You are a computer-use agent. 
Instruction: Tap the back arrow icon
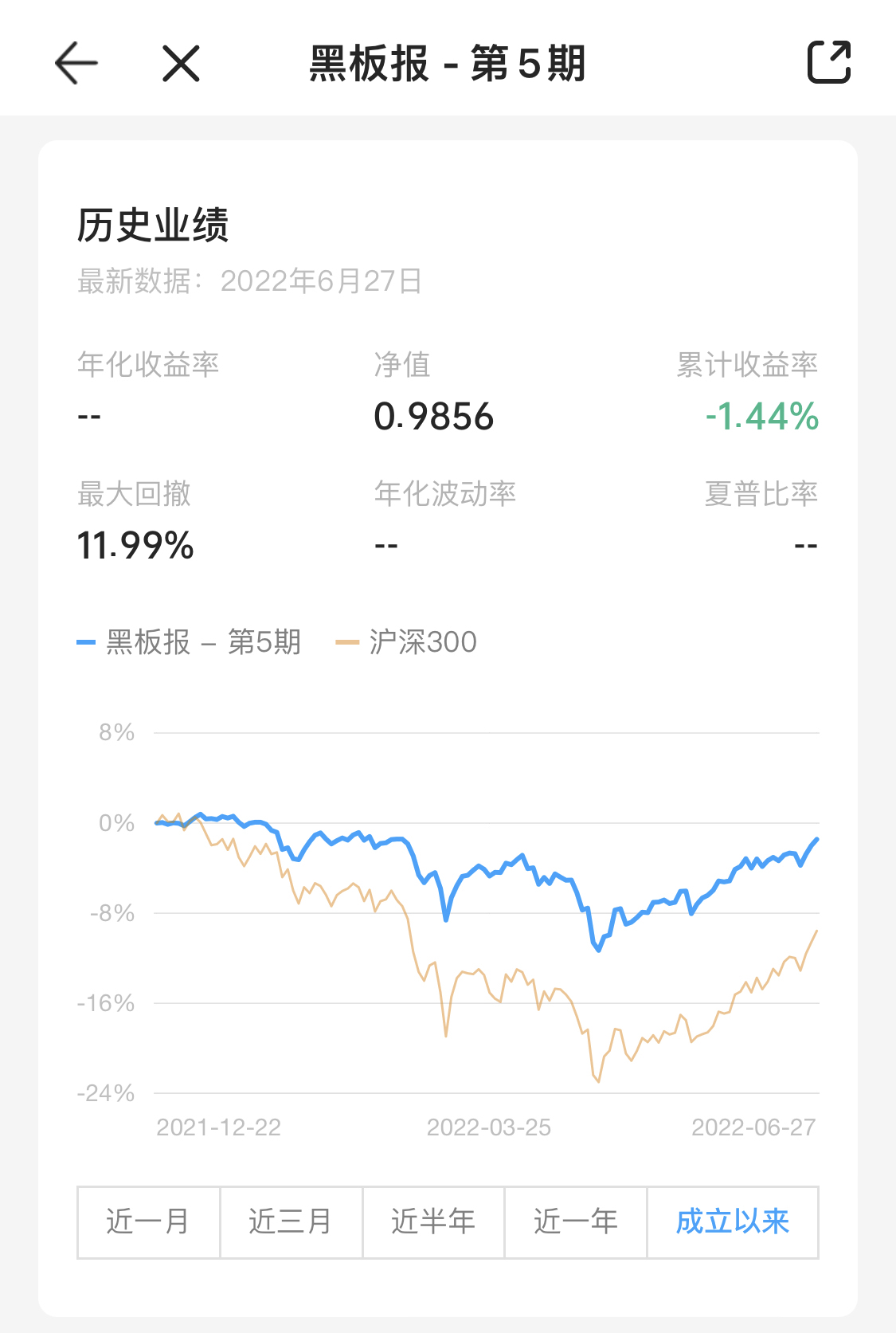(76, 63)
